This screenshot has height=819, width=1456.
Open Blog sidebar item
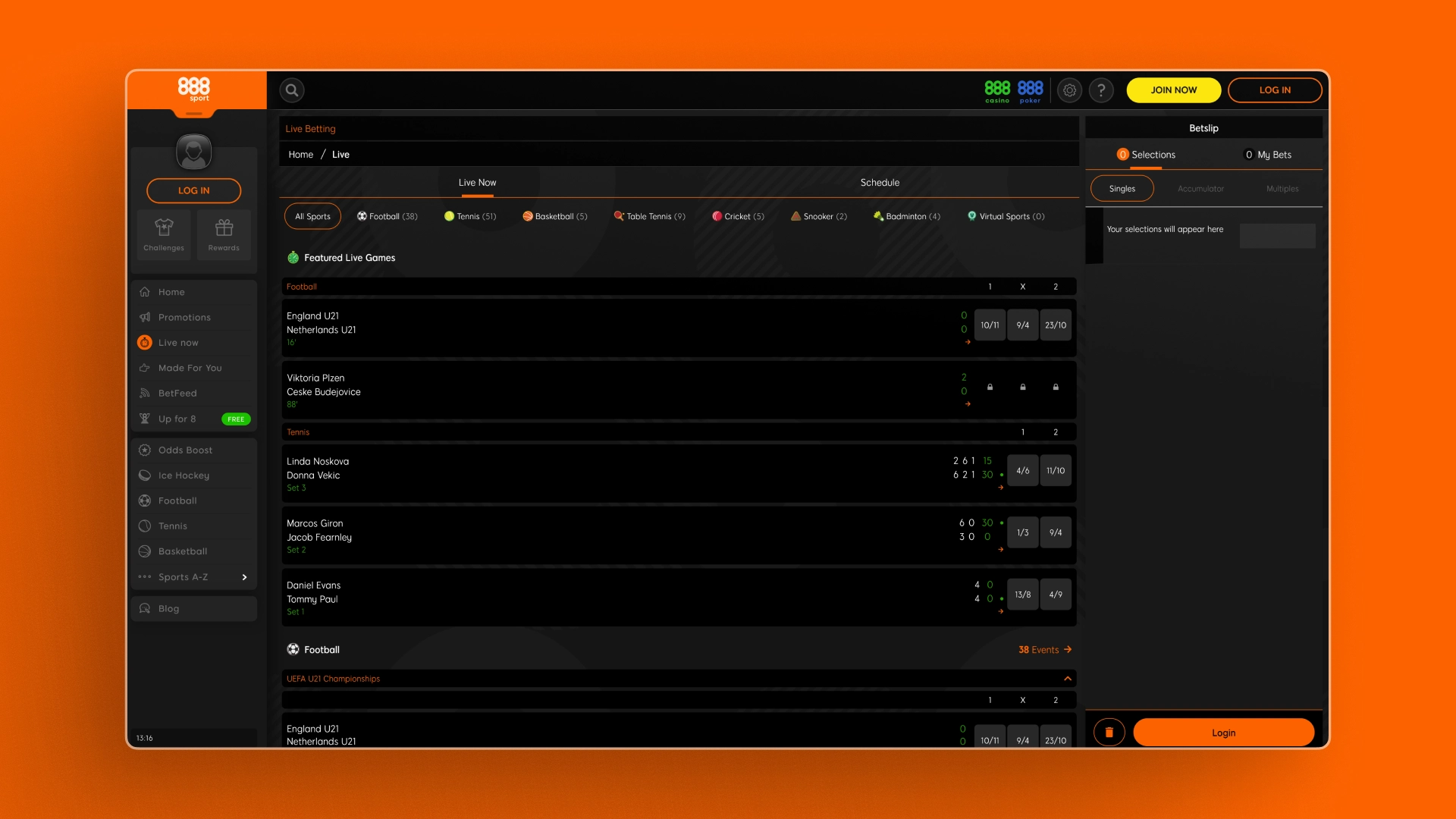(194, 608)
